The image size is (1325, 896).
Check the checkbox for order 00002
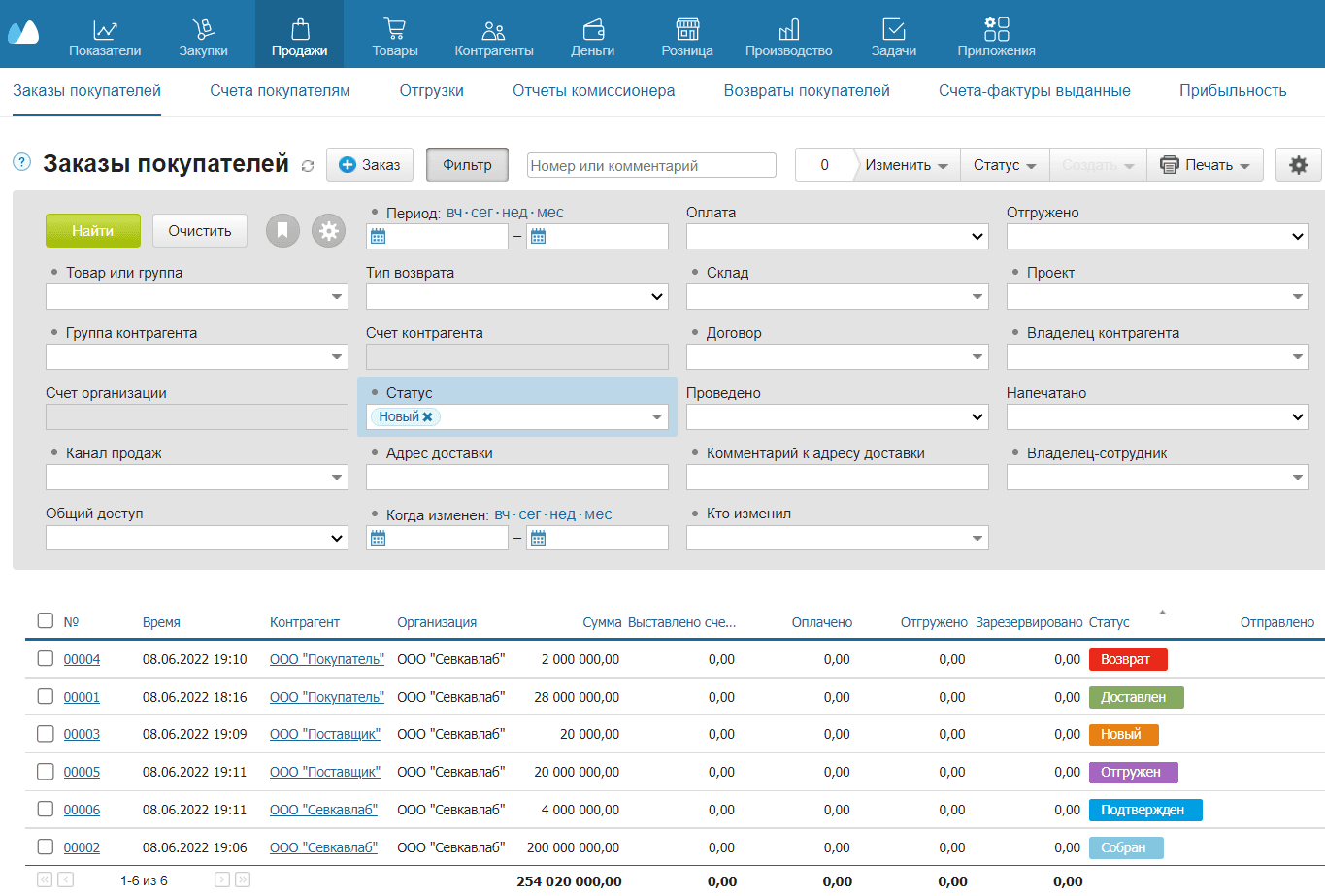44,846
